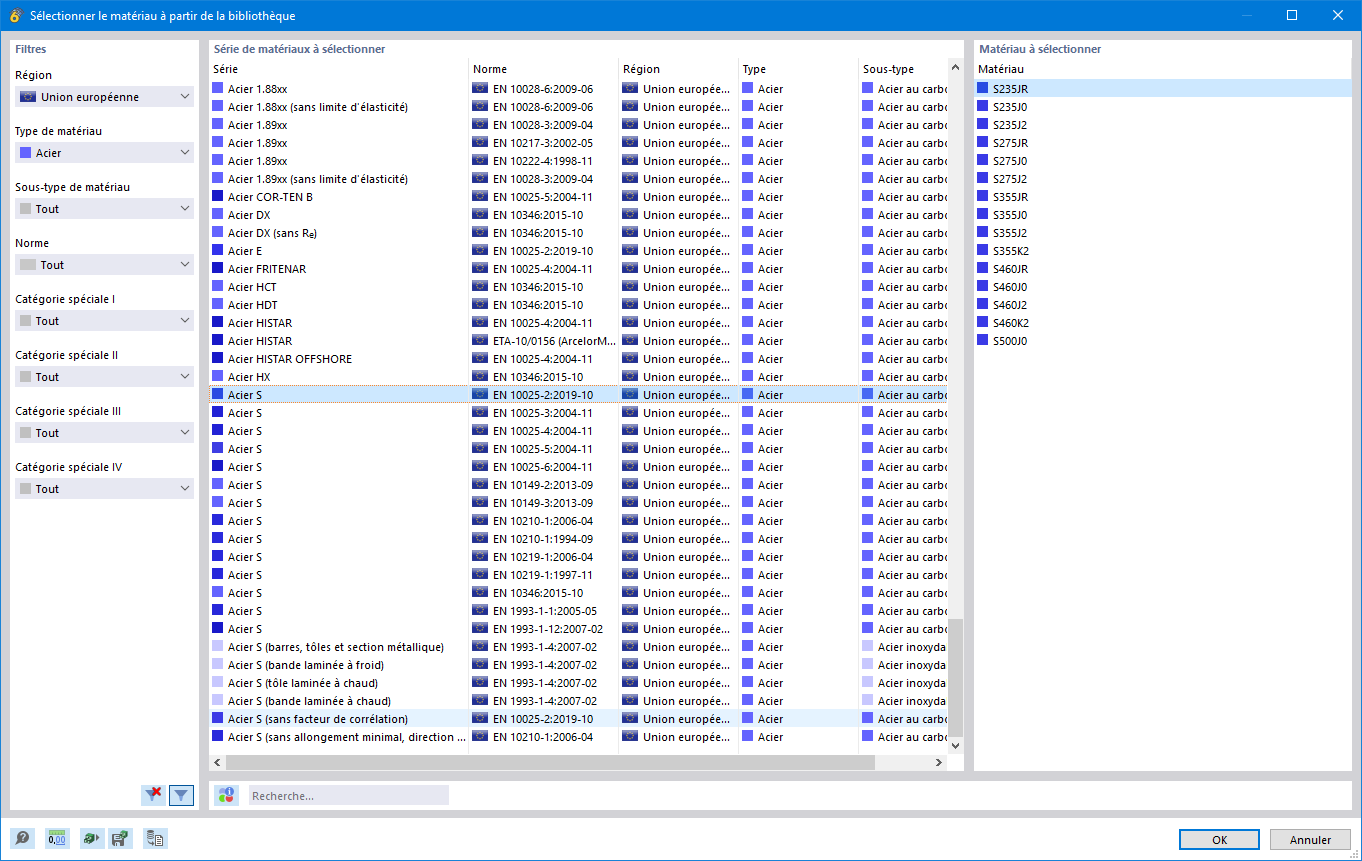
Task: Select the Acier E series row
Action: [578, 251]
